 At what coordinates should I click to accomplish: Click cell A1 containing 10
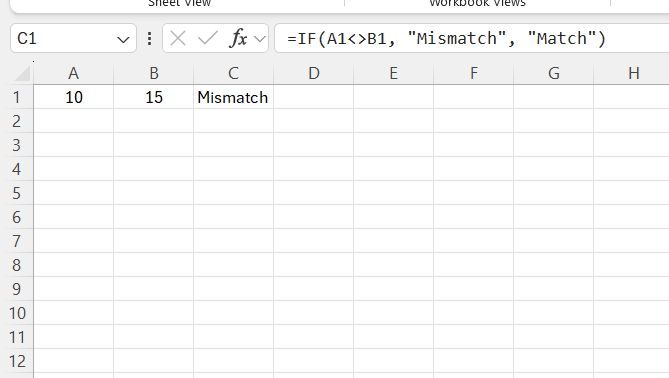pos(73,97)
